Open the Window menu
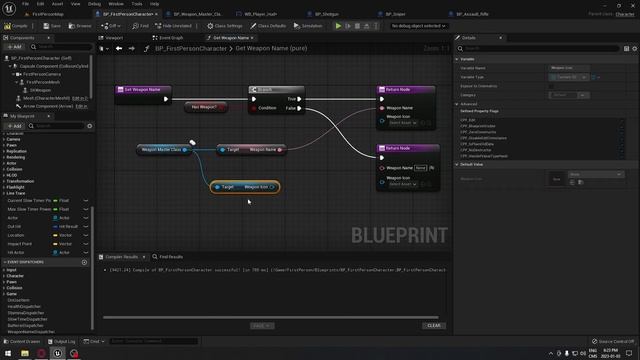Image resolution: width=640 pixels, height=360 pixels. (116, 4)
